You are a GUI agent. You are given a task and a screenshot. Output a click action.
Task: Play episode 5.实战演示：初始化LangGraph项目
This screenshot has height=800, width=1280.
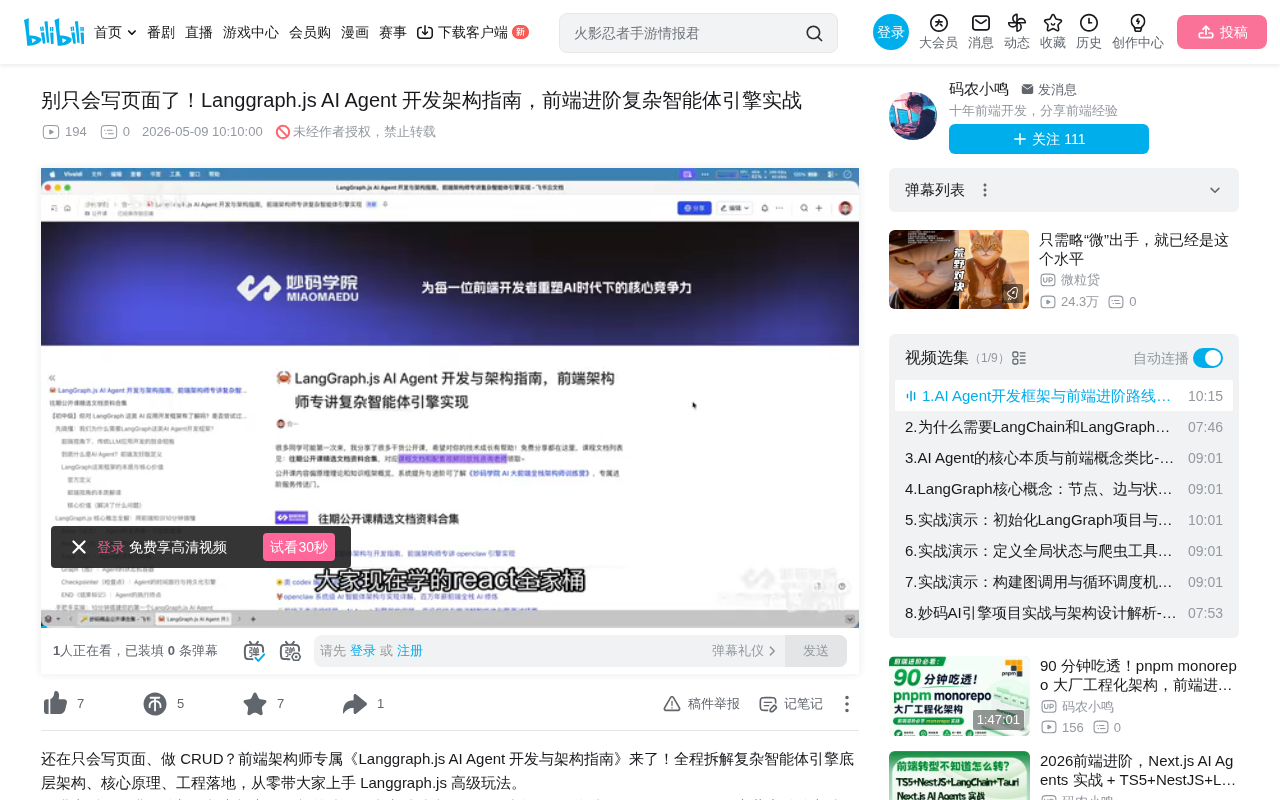pos(1064,520)
